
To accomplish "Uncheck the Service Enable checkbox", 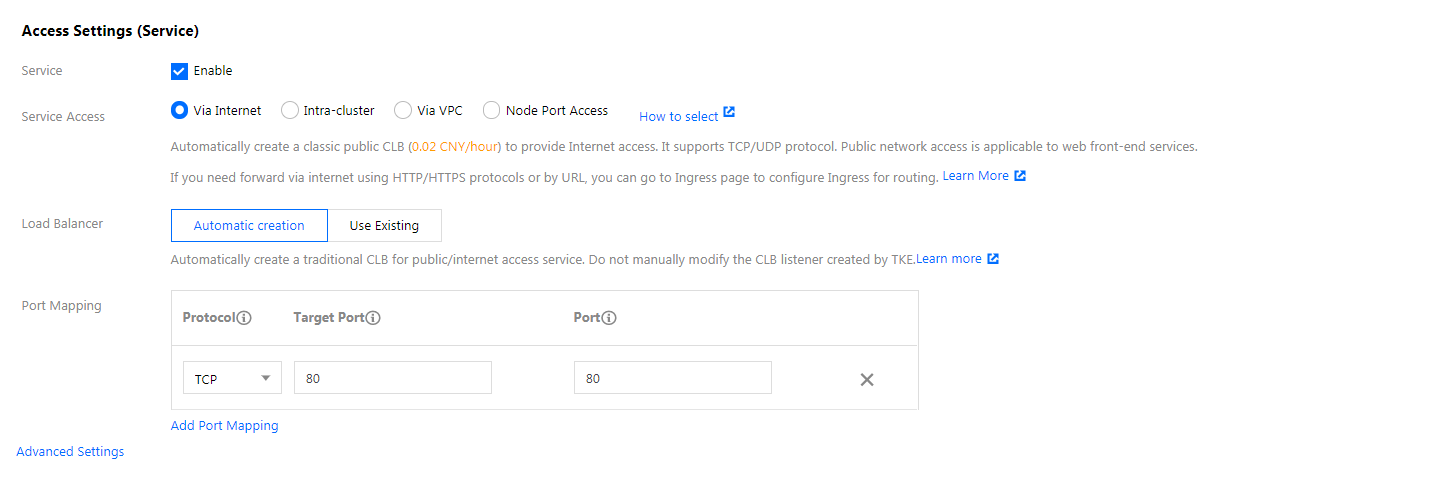I will tap(180, 71).
